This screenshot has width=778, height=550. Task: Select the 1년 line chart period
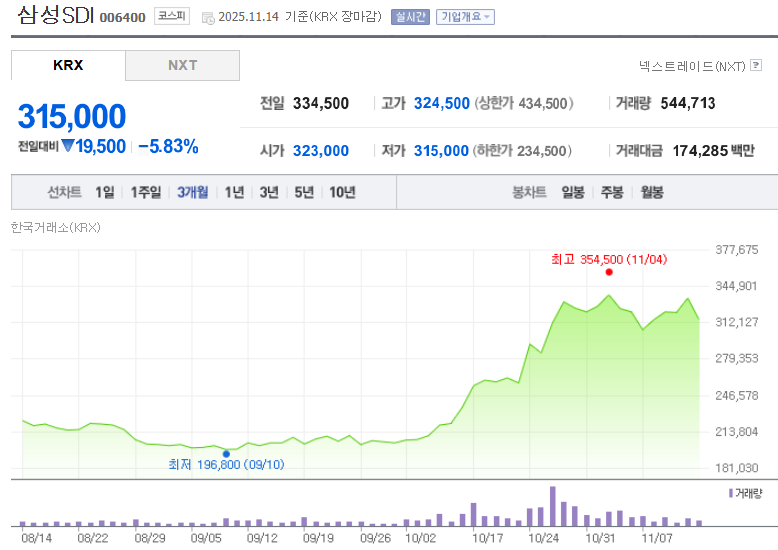[x=234, y=192]
